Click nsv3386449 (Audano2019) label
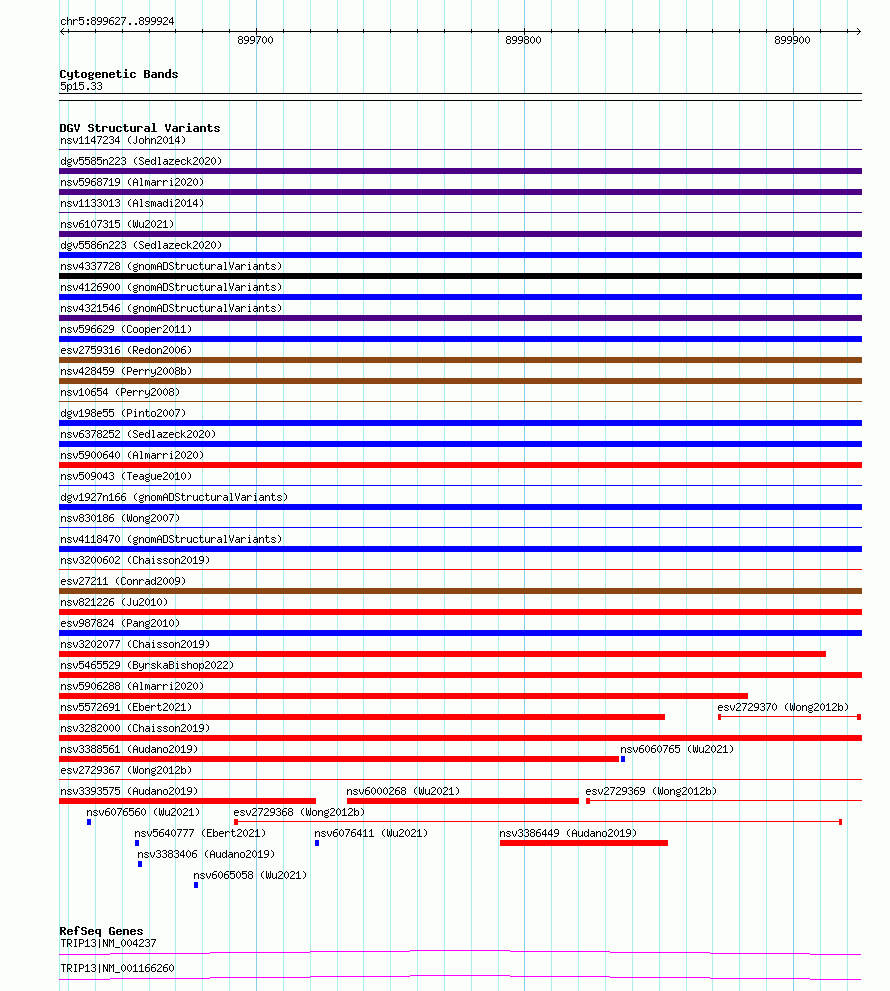Viewport: 890px width, 991px height. tap(568, 833)
